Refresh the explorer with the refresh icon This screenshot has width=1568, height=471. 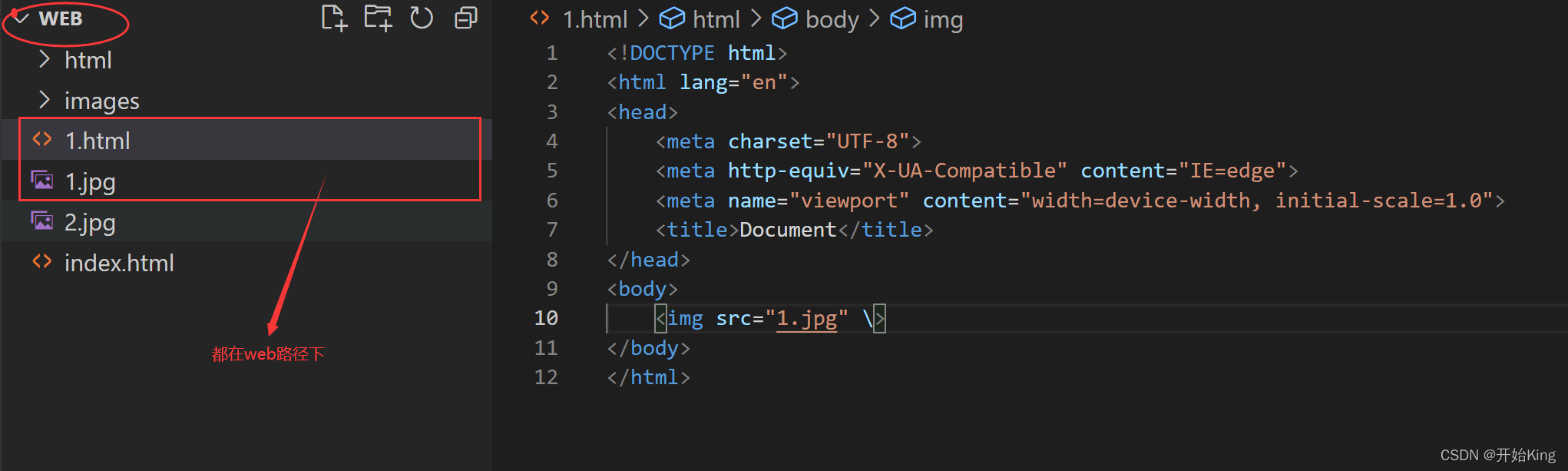pos(422,18)
